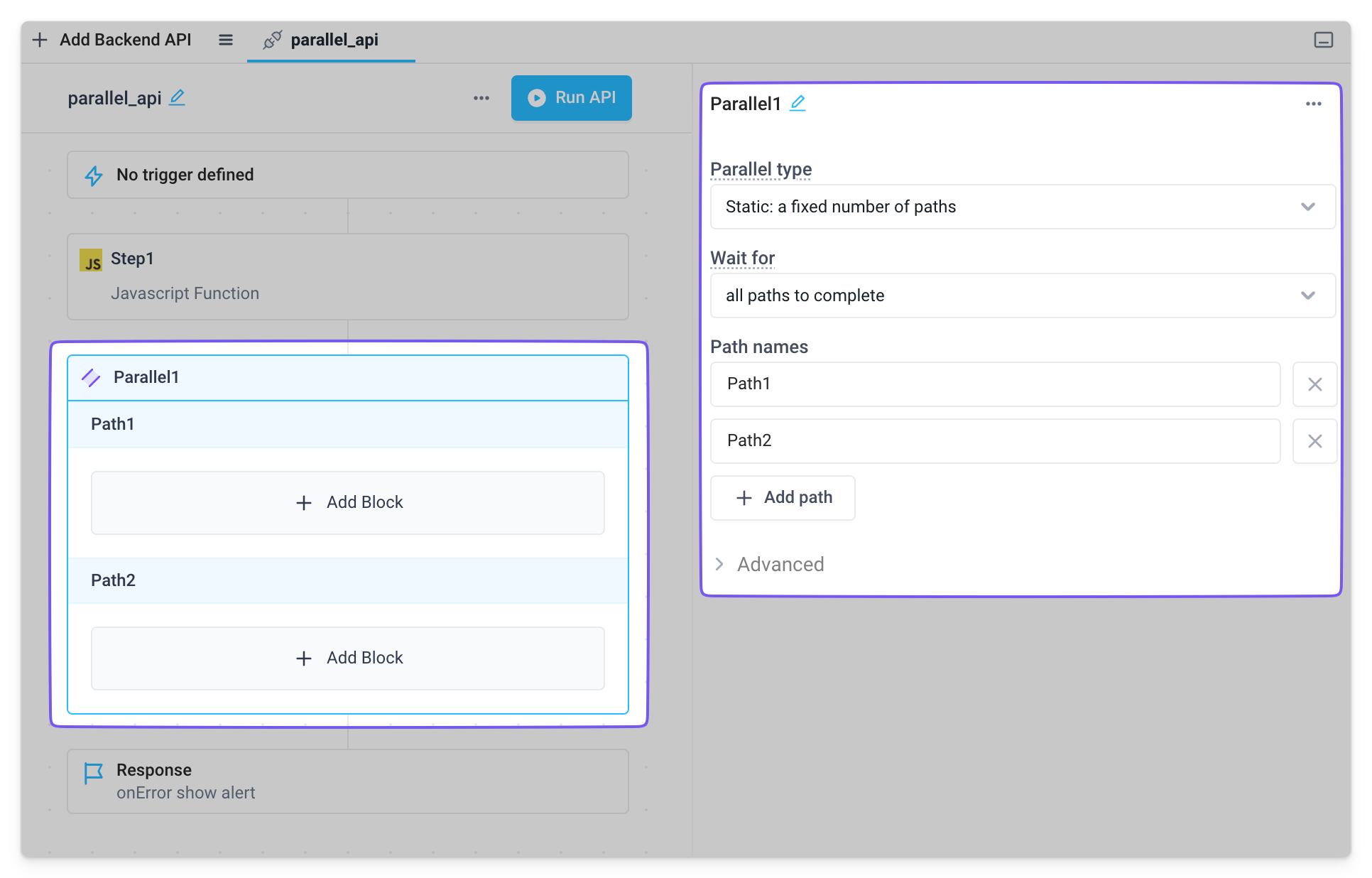Click Add path below Path2
This screenshot has height=878, width=1372.
click(783, 497)
